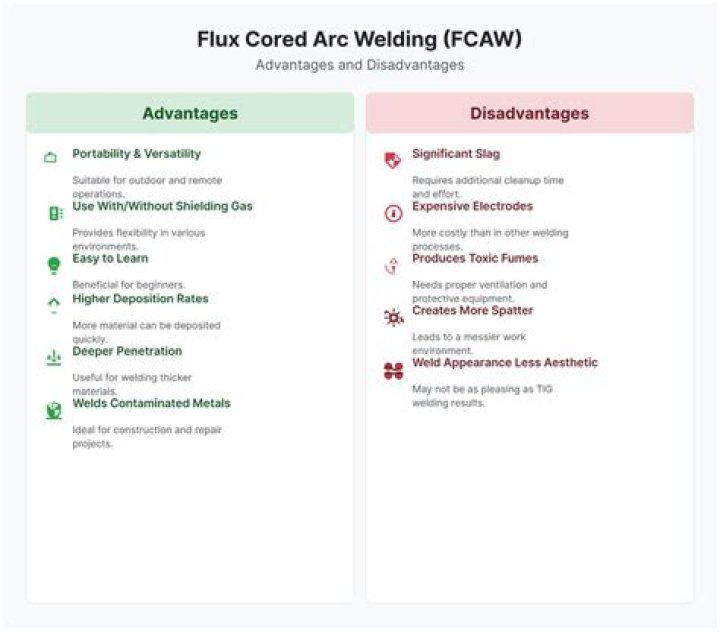Click the Deeper Penetration icon

tap(54, 358)
